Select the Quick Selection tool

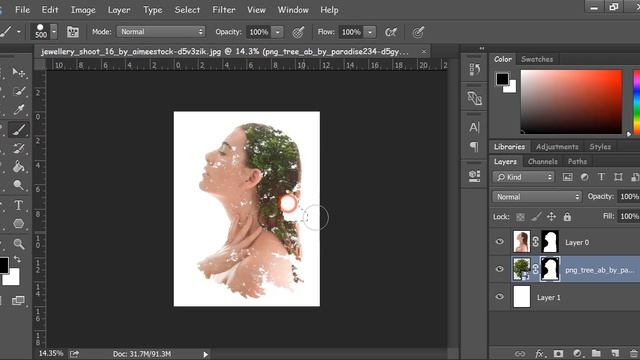[x=19, y=91]
